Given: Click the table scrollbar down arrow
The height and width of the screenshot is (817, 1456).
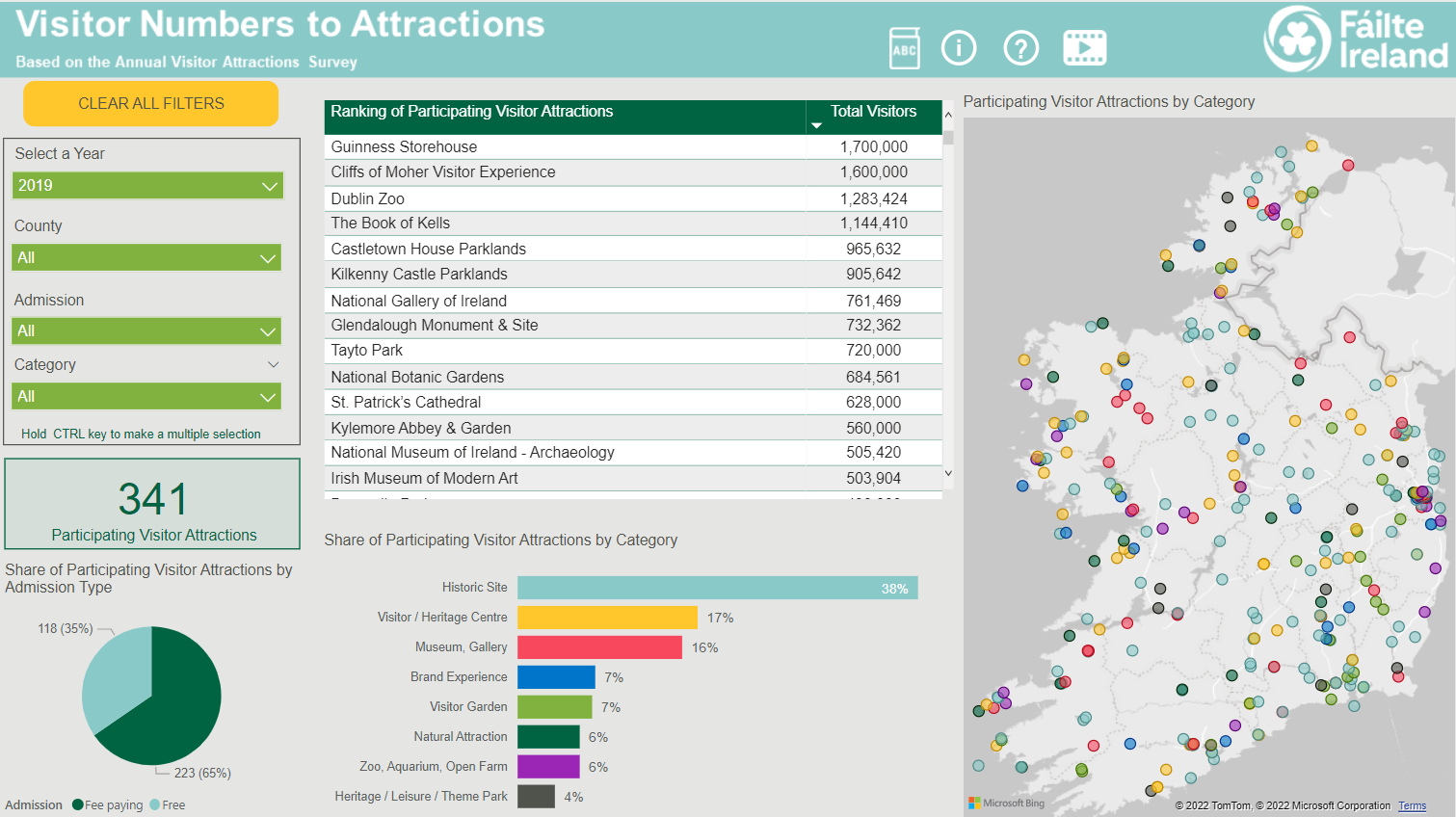Looking at the screenshot, I should (x=948, y=473).
